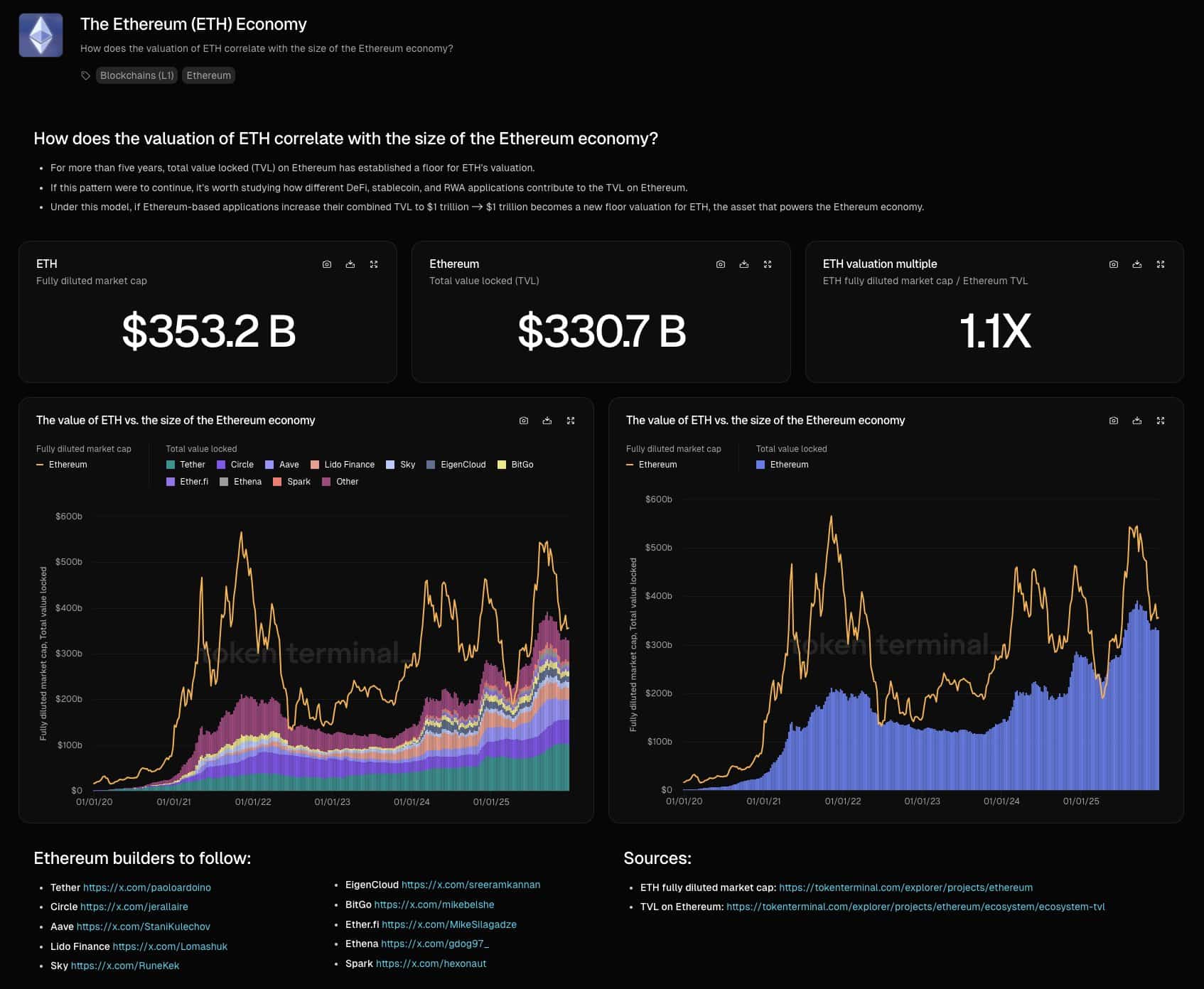This screenshot has width=1204, height=989.
Task: Click the page title 'The Ethereum (ETH) Economy'
Action: point(193,24)
